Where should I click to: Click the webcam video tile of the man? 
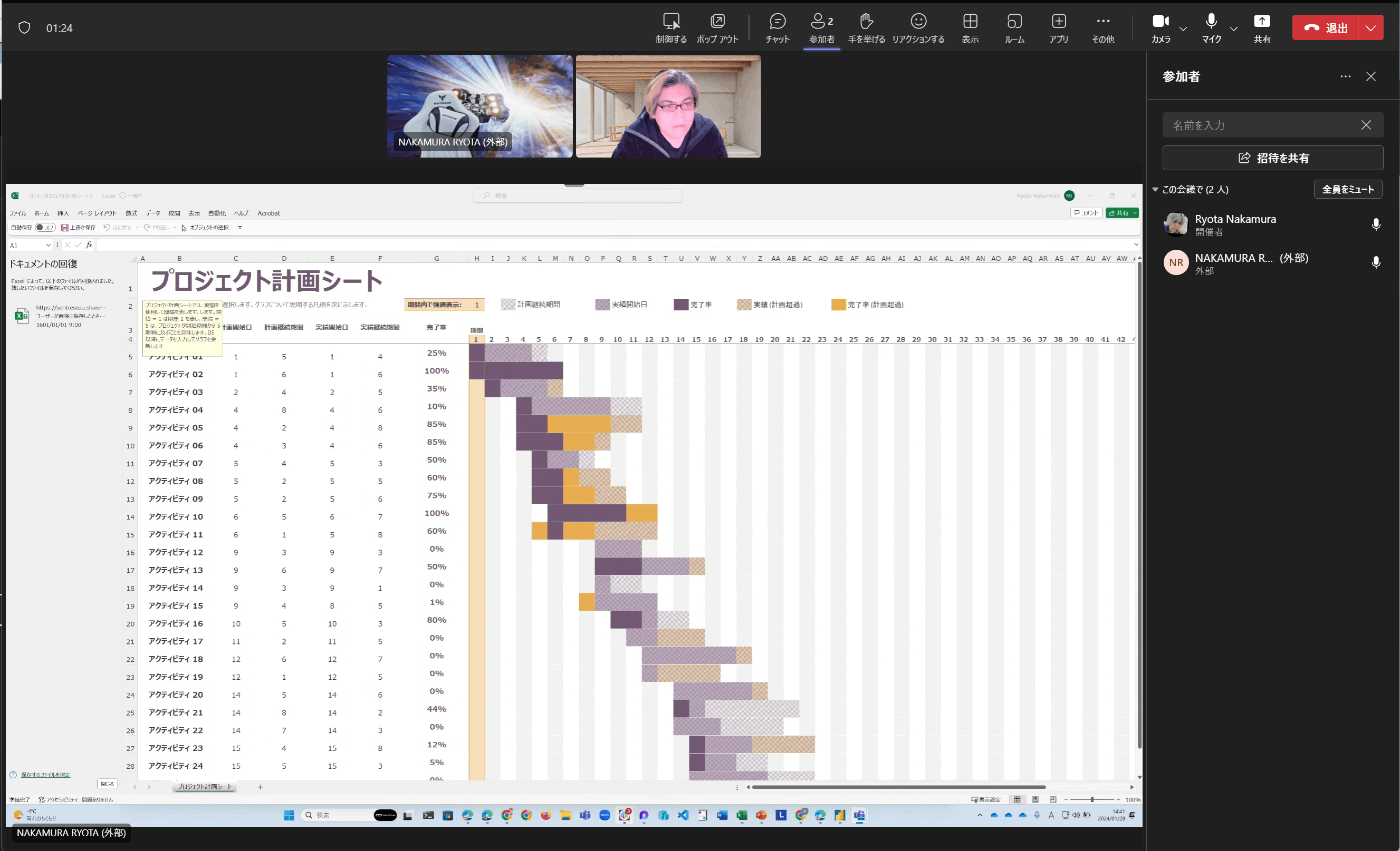(668, 106)
